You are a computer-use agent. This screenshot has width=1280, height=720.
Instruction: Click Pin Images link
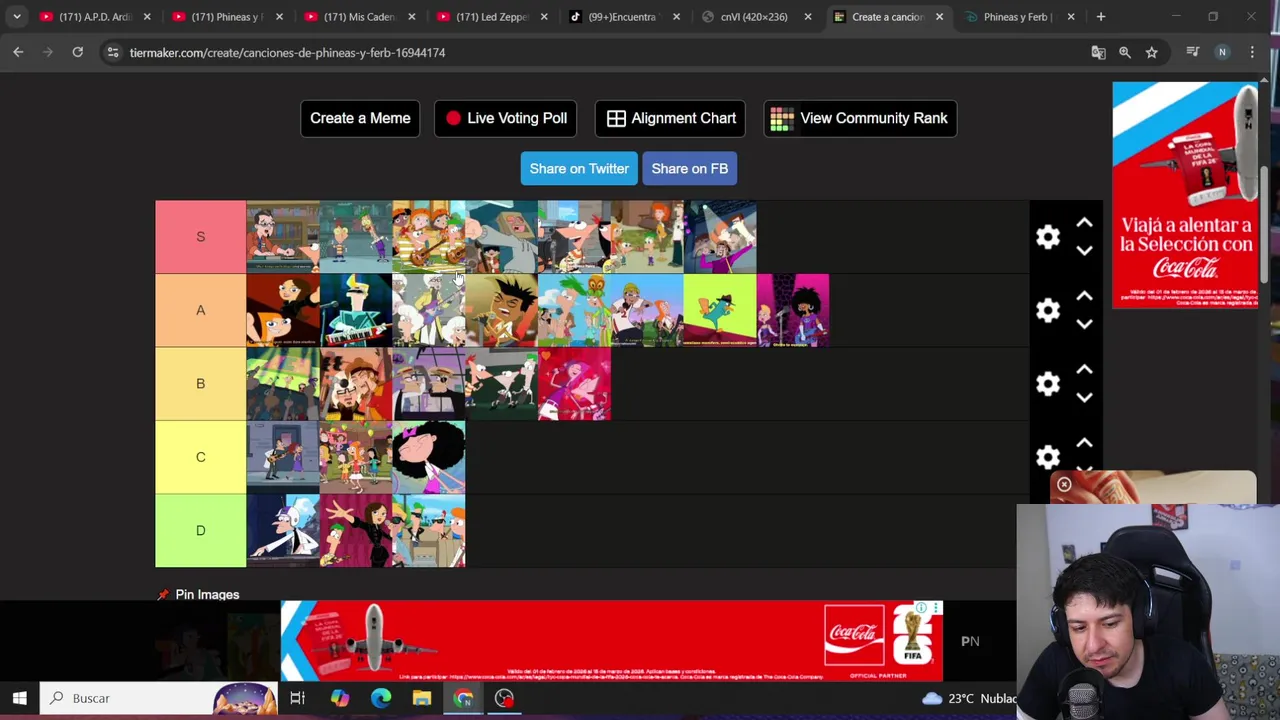pyautogui.click(x=207, y=594)
